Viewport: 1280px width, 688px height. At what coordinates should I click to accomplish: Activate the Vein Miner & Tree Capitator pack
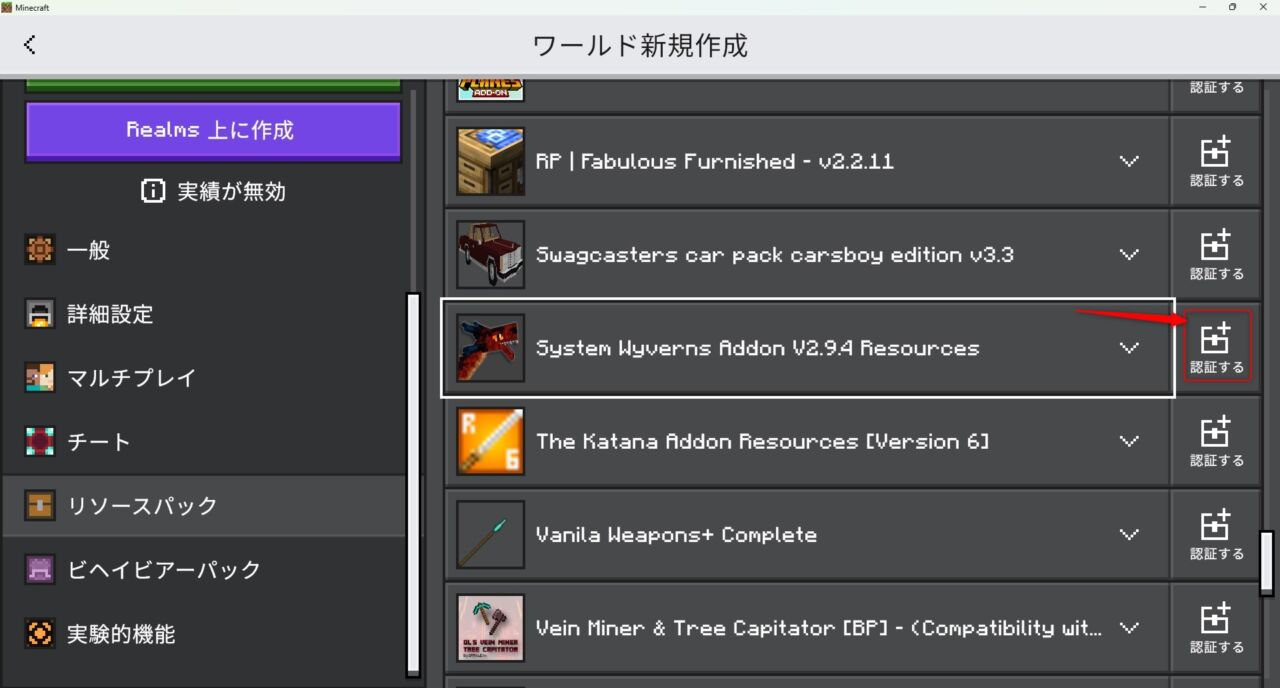pos(1216,627)
